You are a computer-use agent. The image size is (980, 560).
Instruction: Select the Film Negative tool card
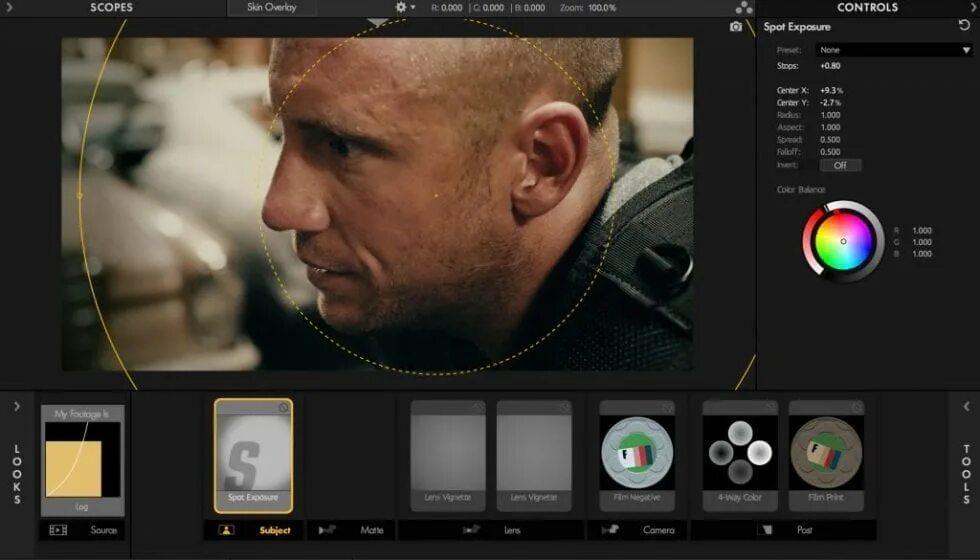pos(637,456)
